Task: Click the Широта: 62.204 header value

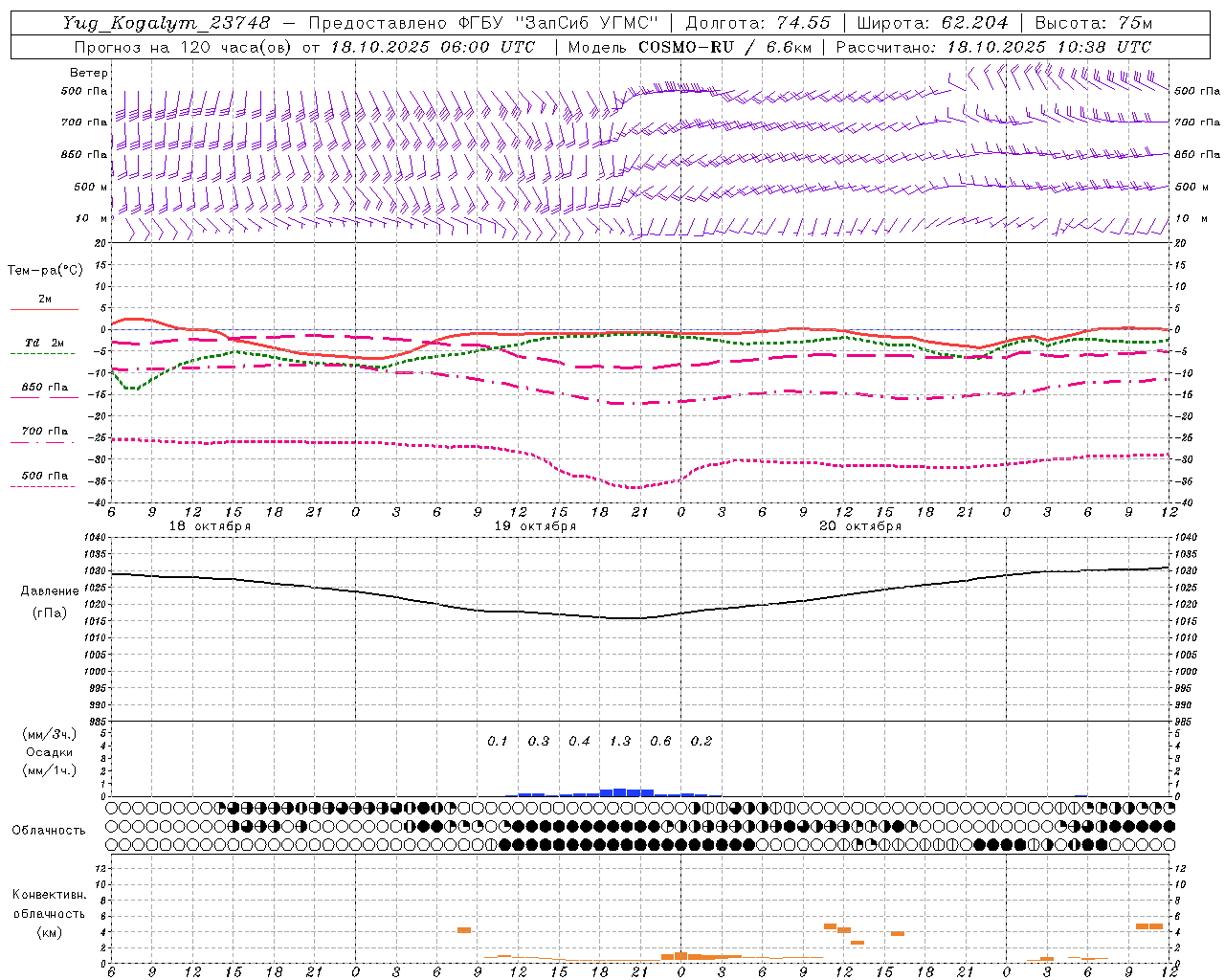Action: (932, 23)
